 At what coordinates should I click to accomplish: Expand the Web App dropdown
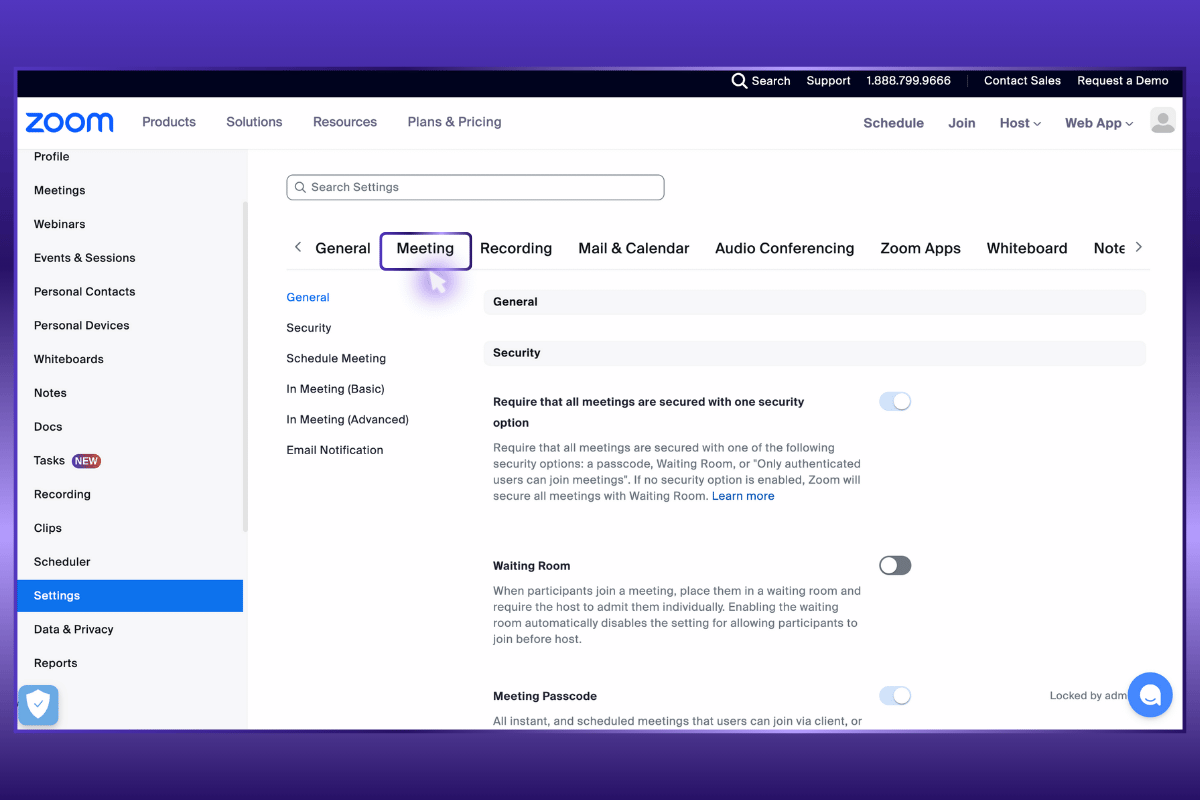[1099, 123]
